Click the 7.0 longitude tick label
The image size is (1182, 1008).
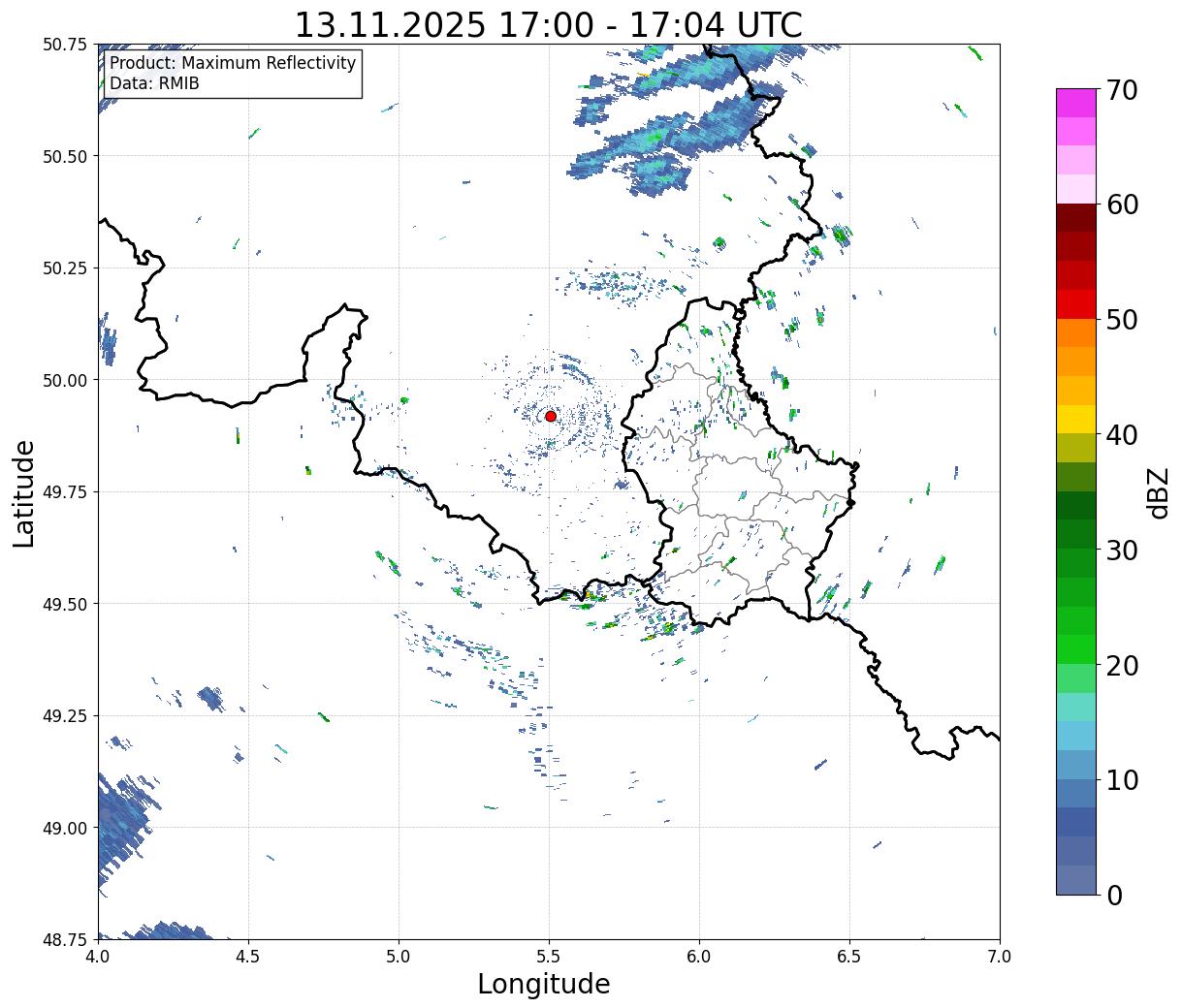pos(999,957)
